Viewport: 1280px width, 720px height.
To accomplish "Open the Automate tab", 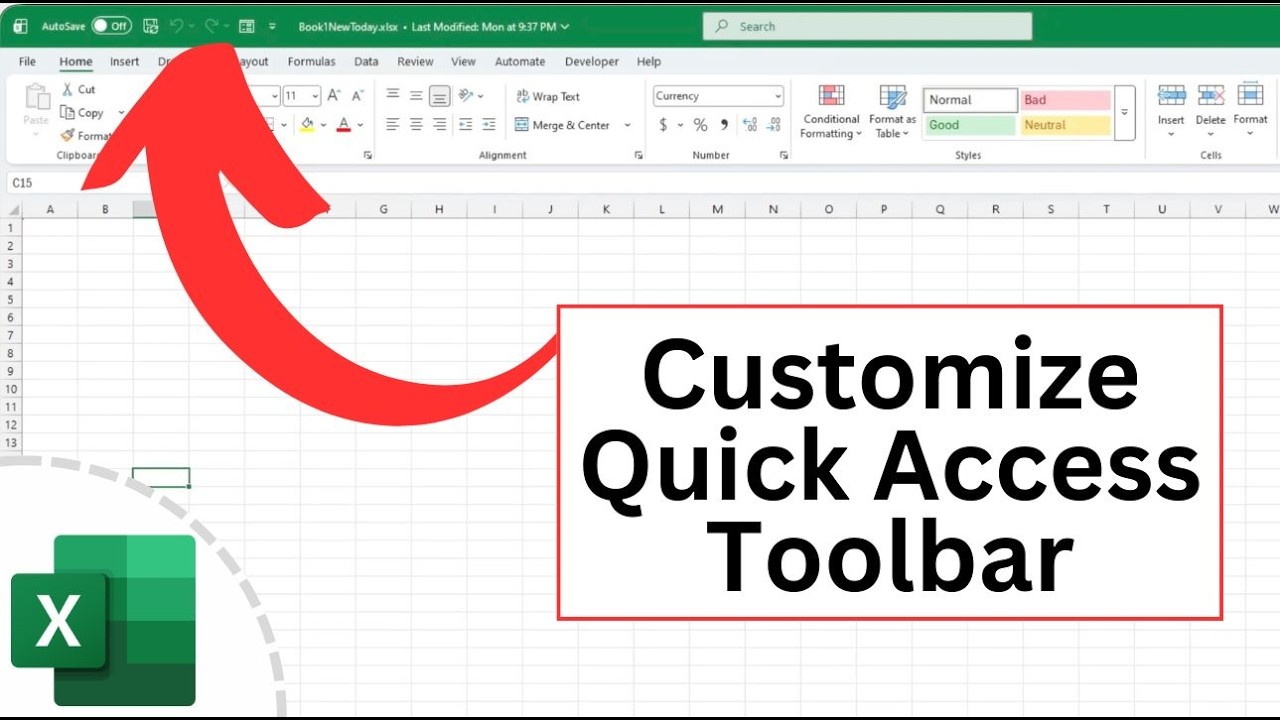I will point(520,62).
